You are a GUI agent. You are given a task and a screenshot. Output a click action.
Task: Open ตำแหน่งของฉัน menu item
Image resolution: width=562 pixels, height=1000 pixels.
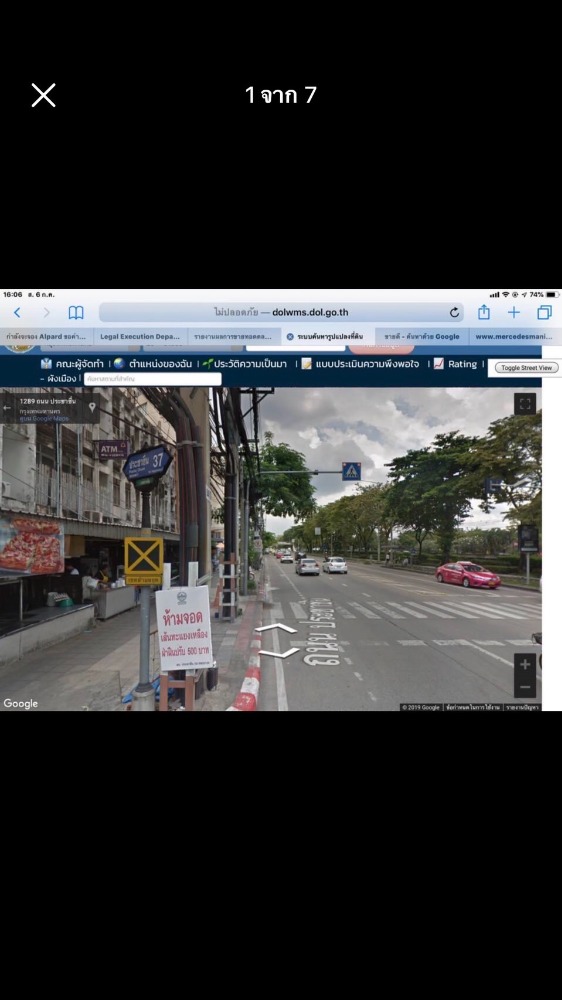(x=153, y=364)
